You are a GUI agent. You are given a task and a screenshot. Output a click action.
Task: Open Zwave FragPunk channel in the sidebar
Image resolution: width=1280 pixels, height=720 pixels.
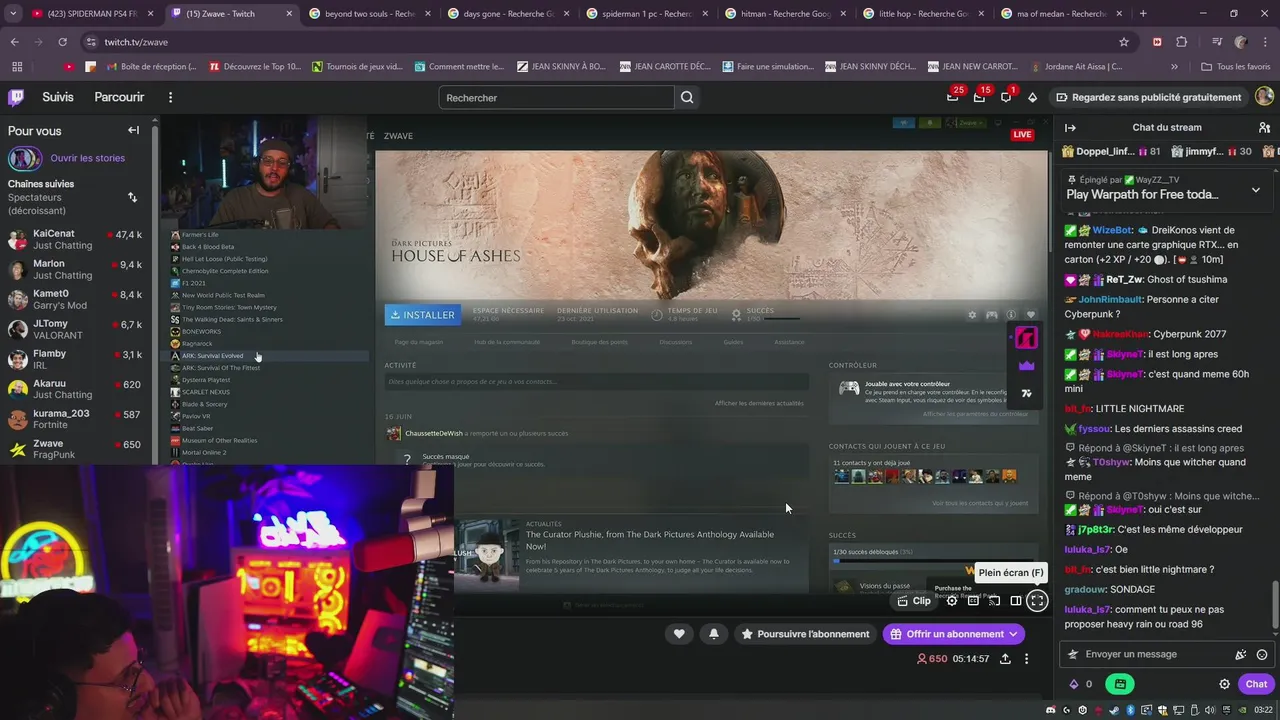(x=76, y=450)
